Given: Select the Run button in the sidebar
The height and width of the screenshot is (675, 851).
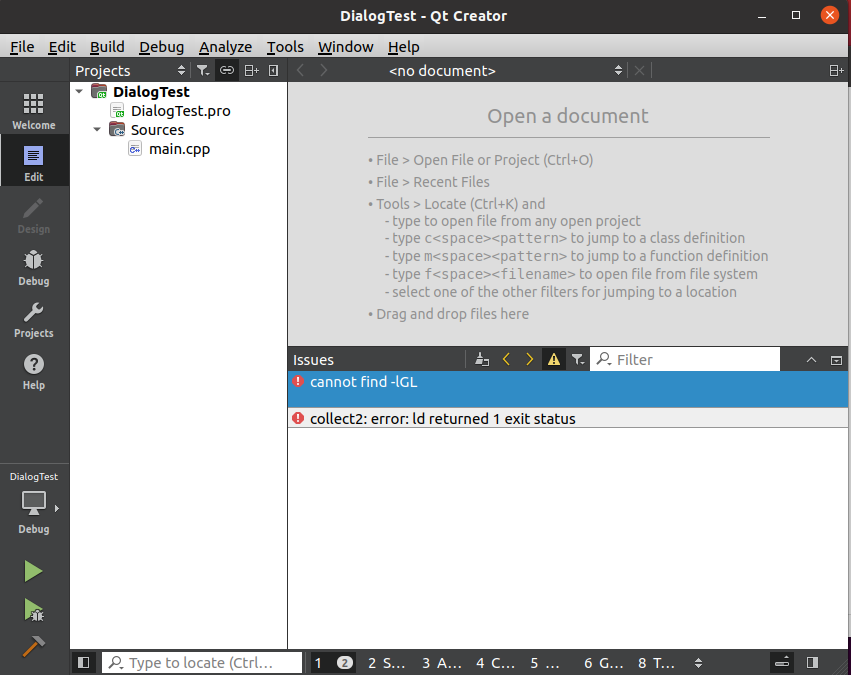Looking at the screenshot, I should click(33, 570).
